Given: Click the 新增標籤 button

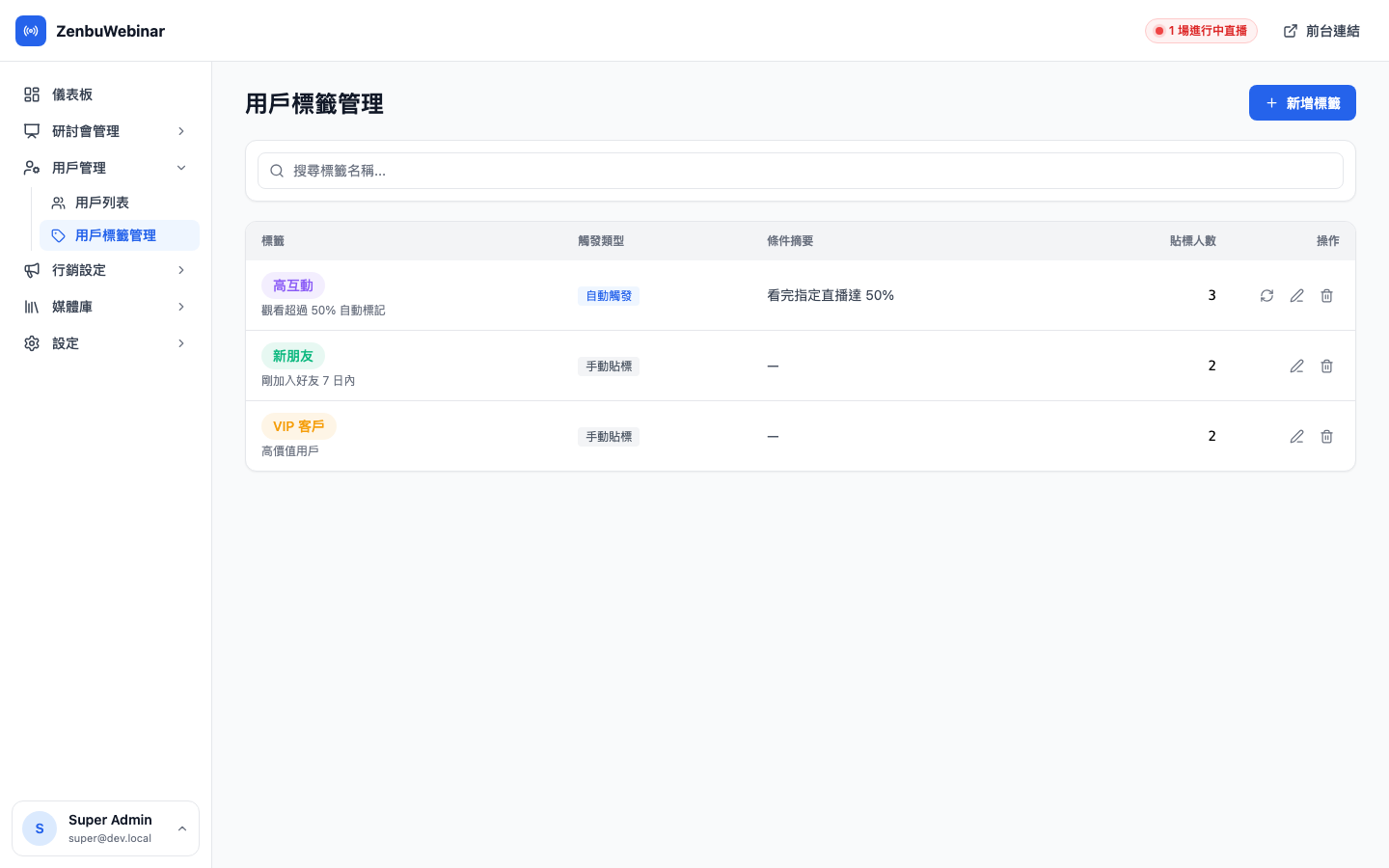Looking at the screenshot, I should 1302,102.
